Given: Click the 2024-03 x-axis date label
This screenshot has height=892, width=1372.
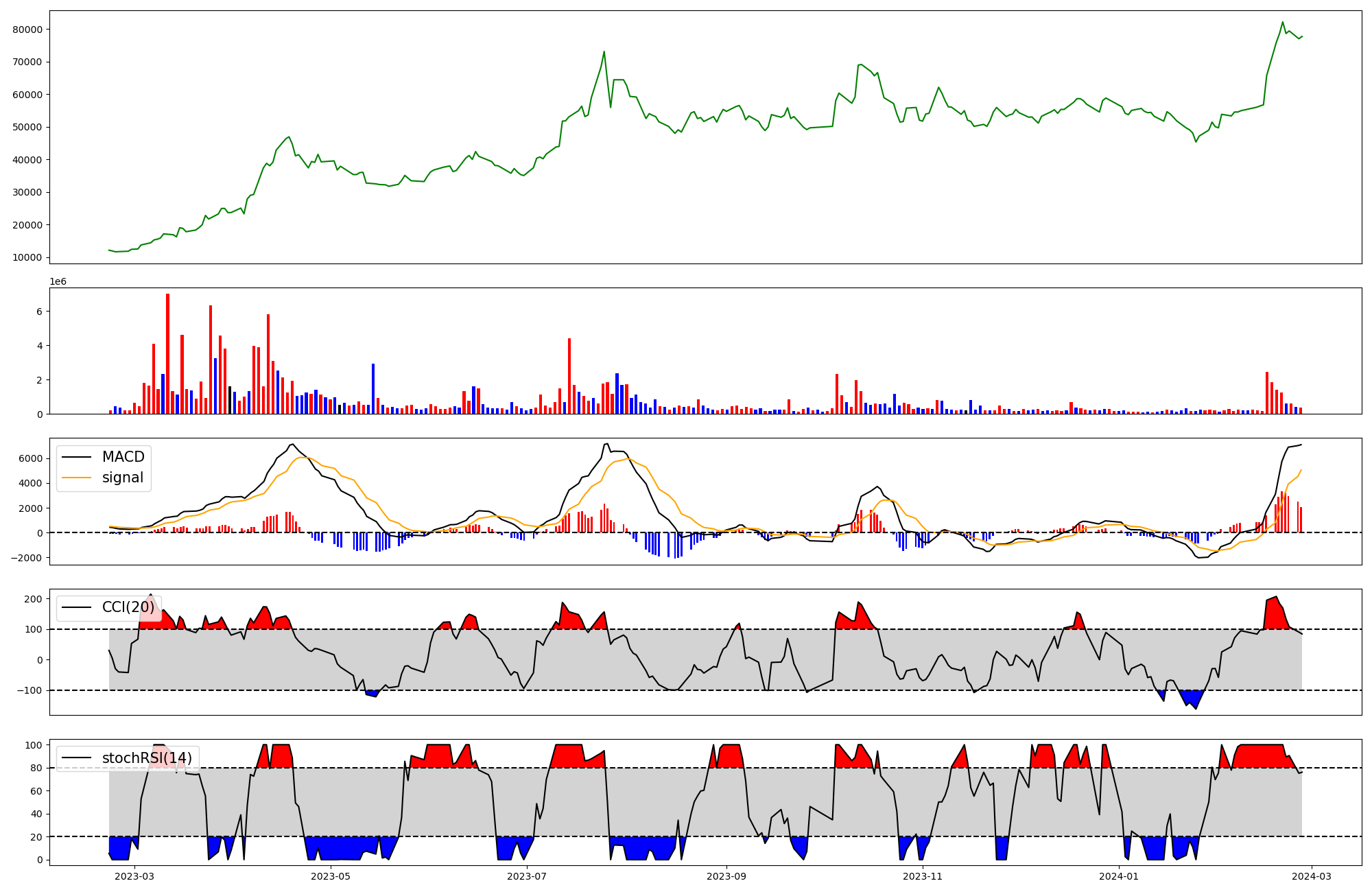Looking at the screenshot, I should click(1312, 876).
